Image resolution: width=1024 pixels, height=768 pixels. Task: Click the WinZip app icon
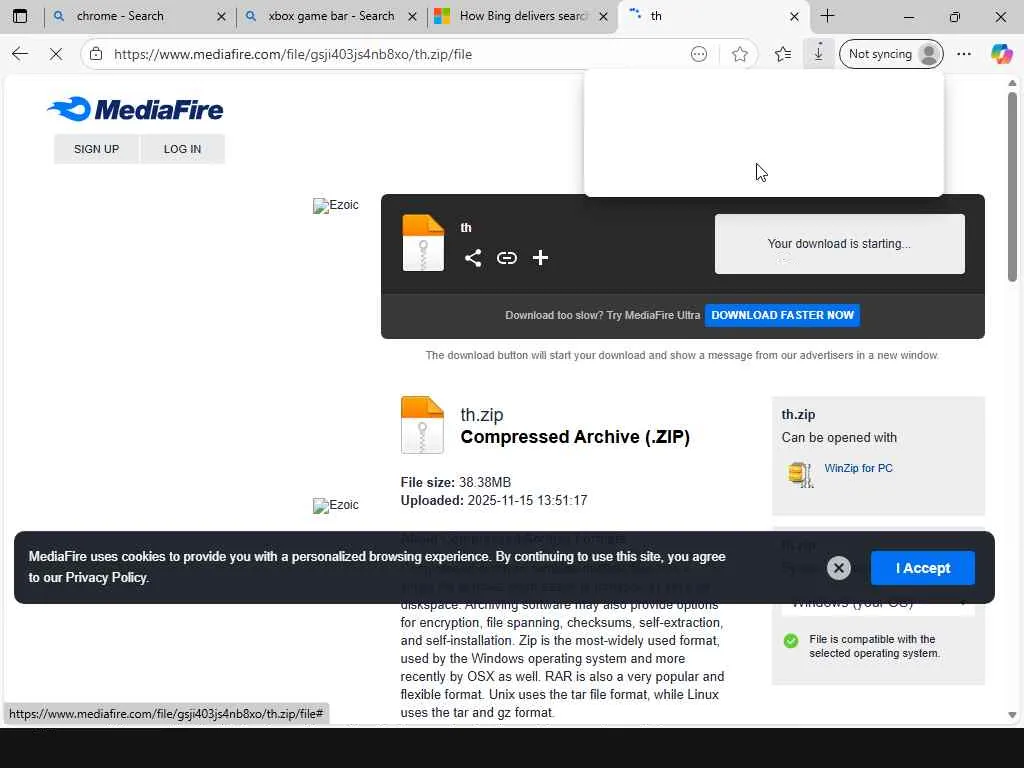(800, 475)
